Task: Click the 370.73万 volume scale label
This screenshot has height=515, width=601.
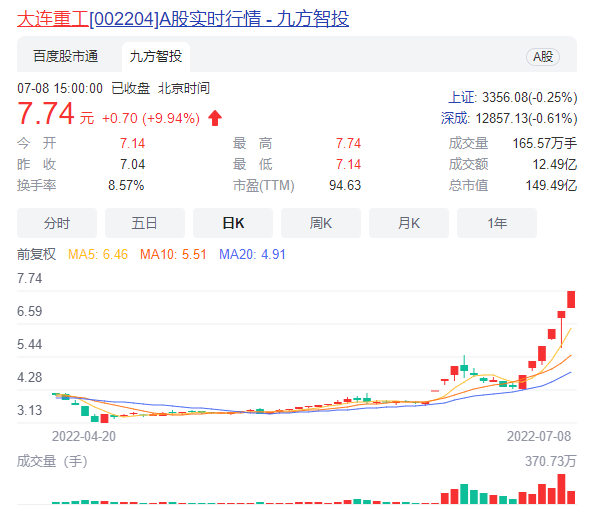Action: [551, 461]
